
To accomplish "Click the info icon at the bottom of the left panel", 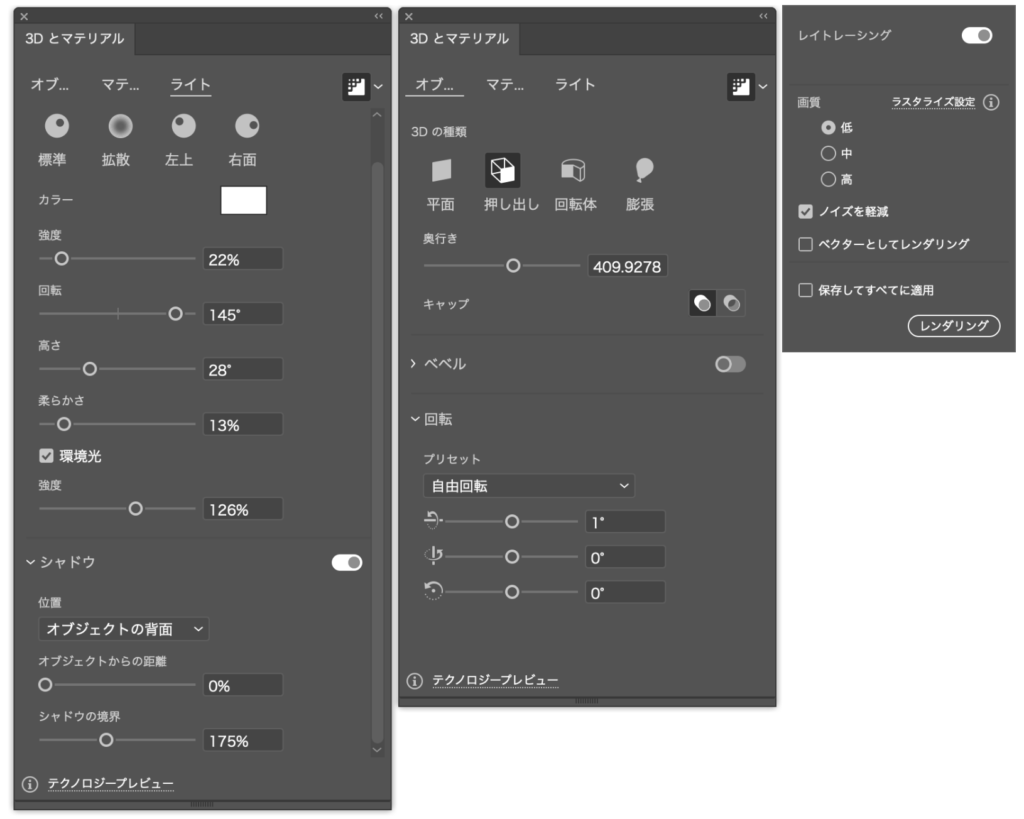I will pos(30,784).
